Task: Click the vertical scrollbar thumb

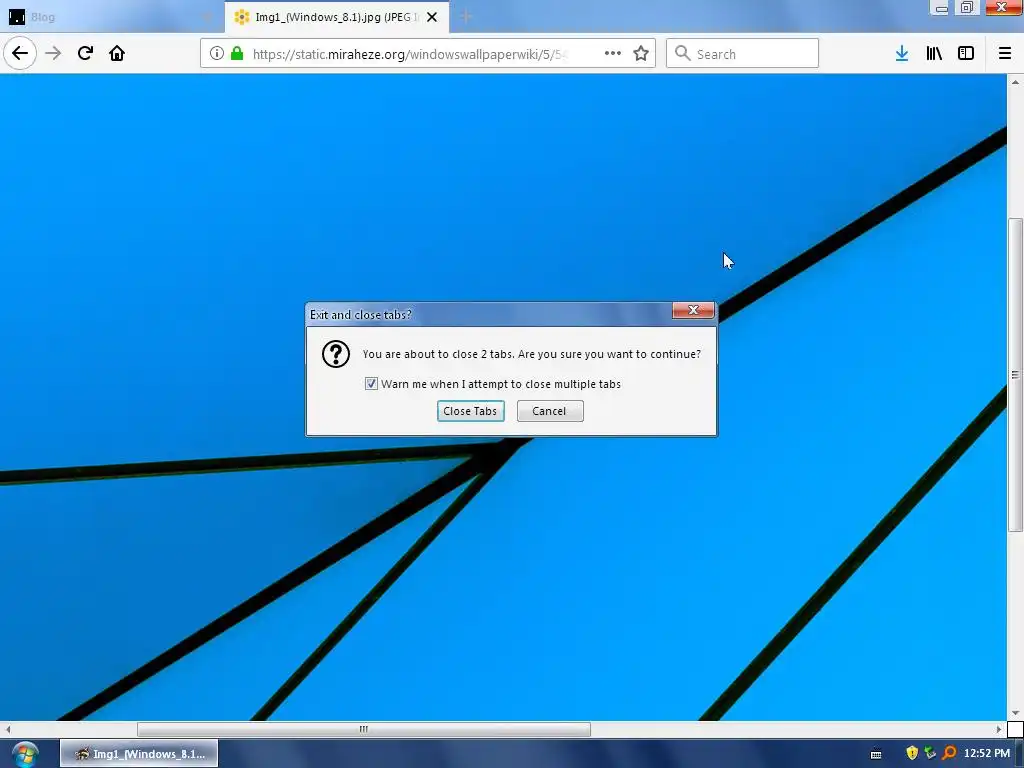Action: [1015, 375]
